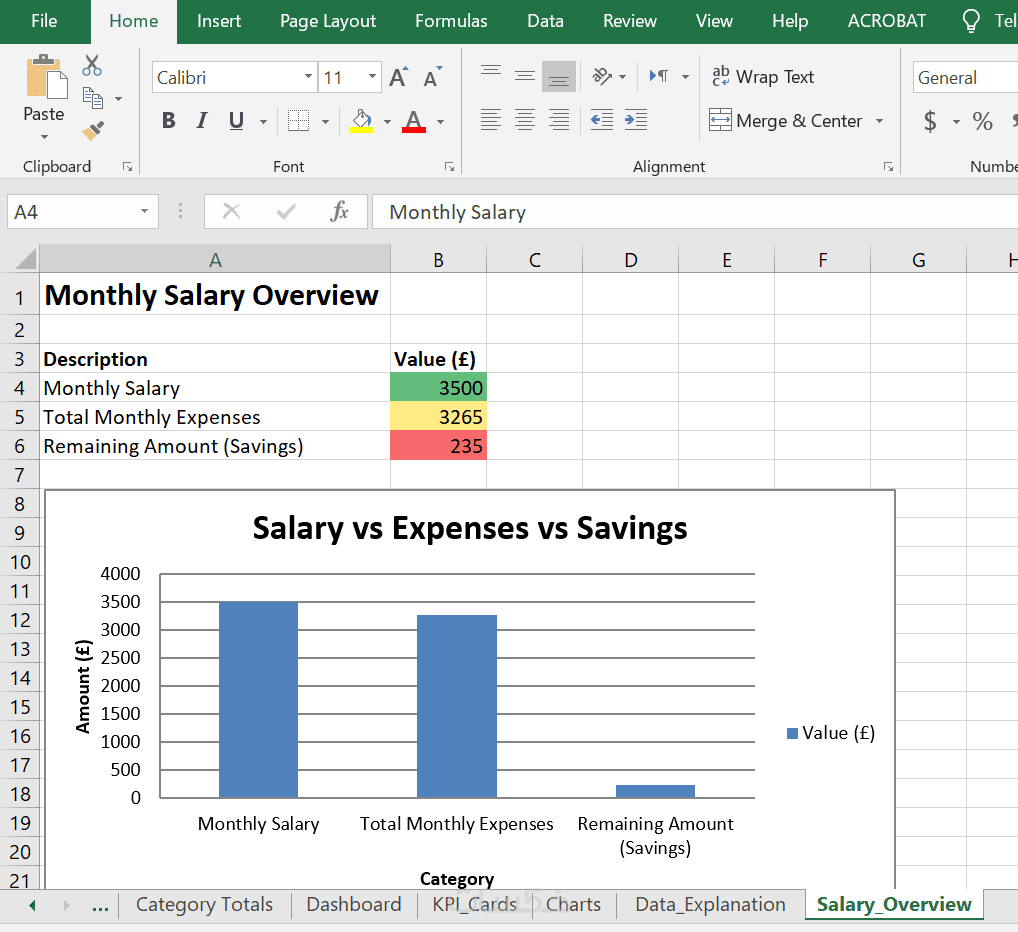Switch to Data ribbon tab

(x=545, y=21)
